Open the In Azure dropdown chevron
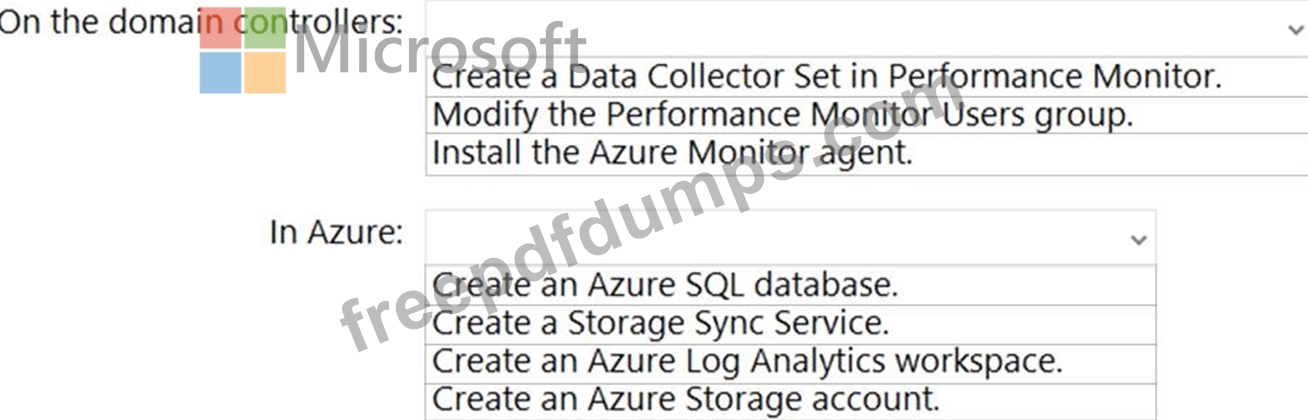This screenshot has width=1308, height=420. pyautogui.click(x=1137, y=240)
